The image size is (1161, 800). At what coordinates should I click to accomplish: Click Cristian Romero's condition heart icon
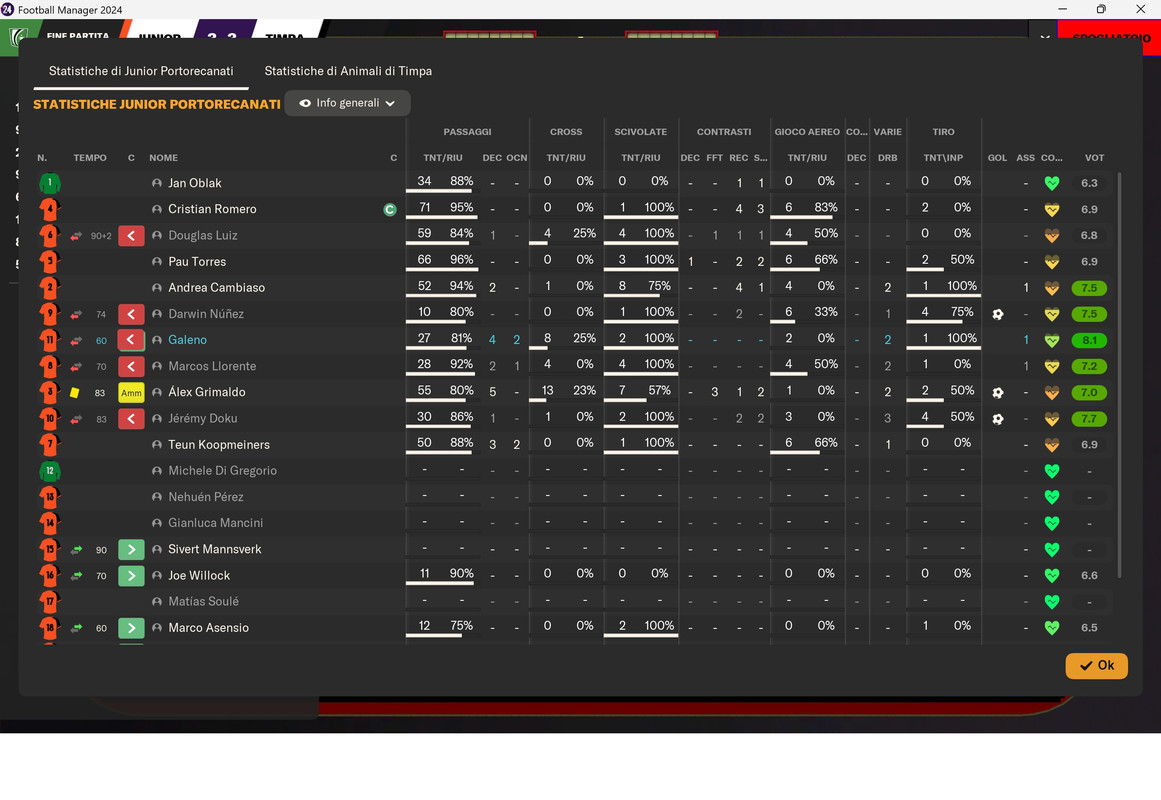coord(1051,210)
